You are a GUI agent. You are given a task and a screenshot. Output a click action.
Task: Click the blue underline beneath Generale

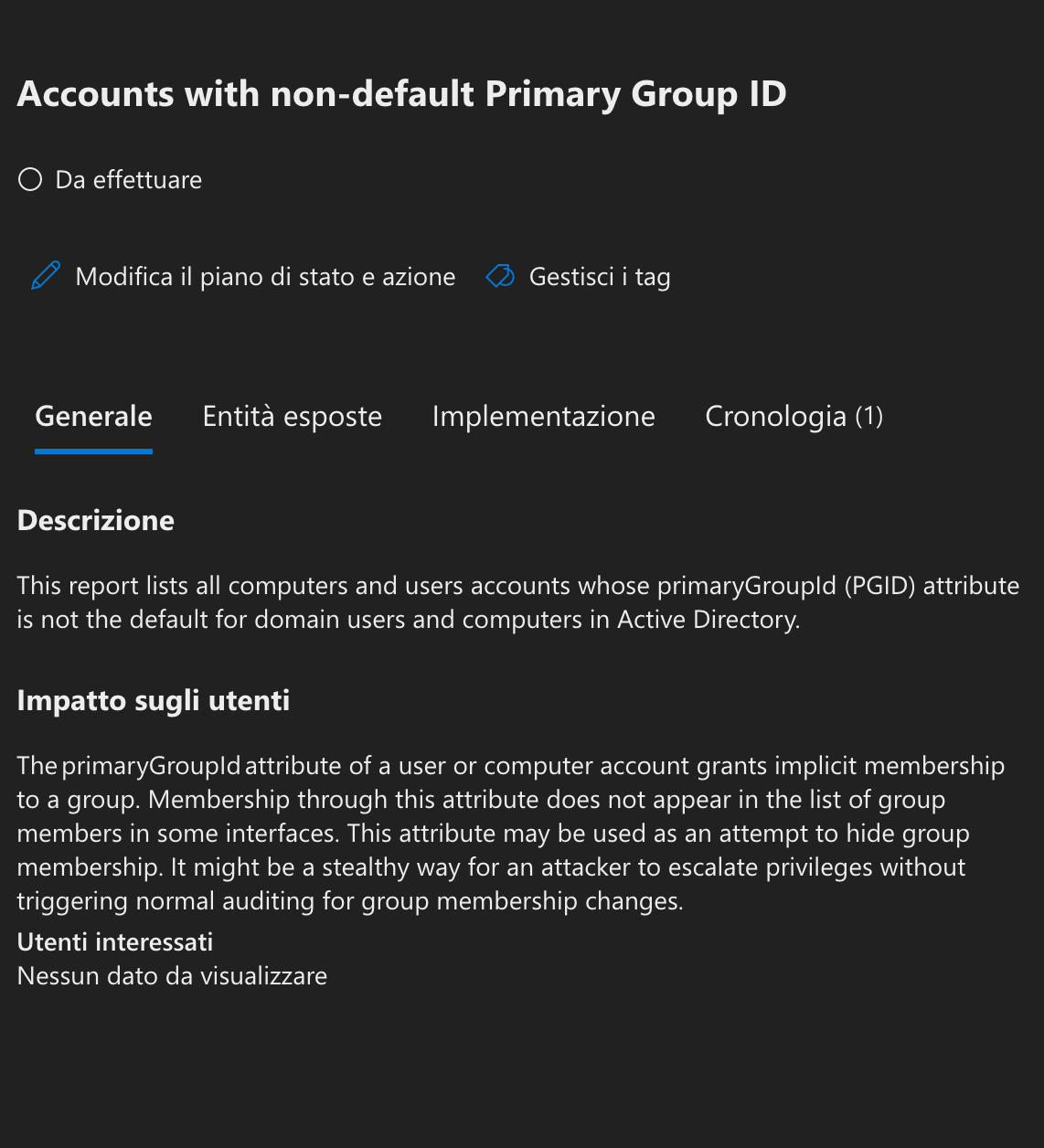pyautogui.click(x=92, y=451)
